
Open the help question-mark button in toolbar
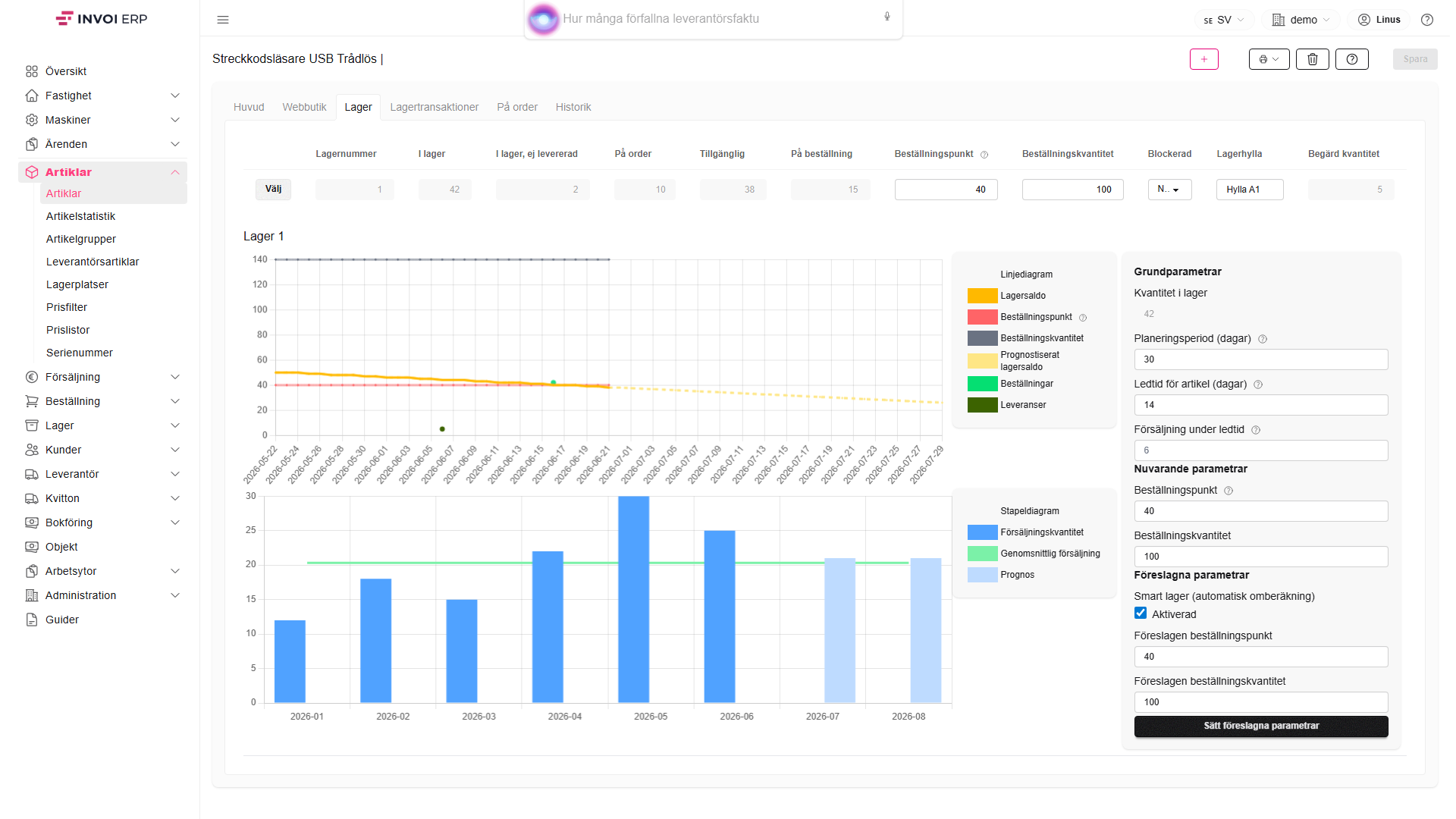tap(1352, 59)
